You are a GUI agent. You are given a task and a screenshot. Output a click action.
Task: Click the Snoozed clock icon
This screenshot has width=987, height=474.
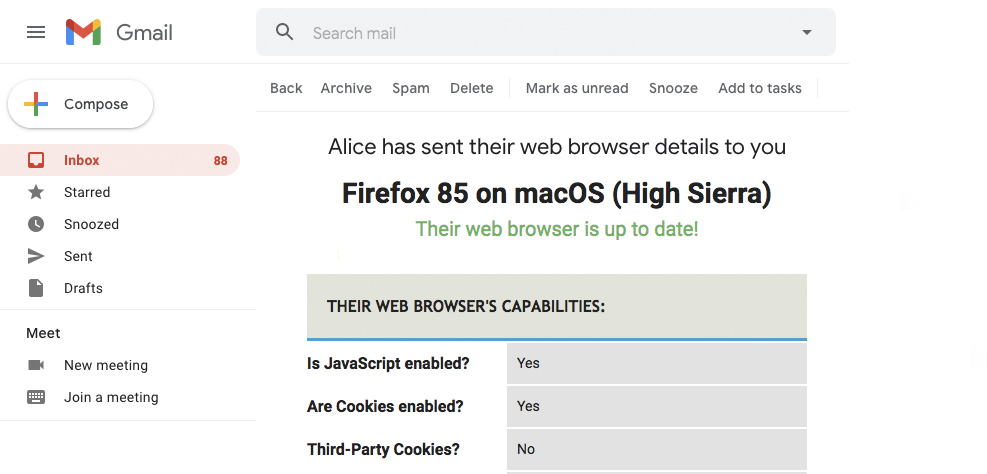pyautogui.click(x=36, y=224)
